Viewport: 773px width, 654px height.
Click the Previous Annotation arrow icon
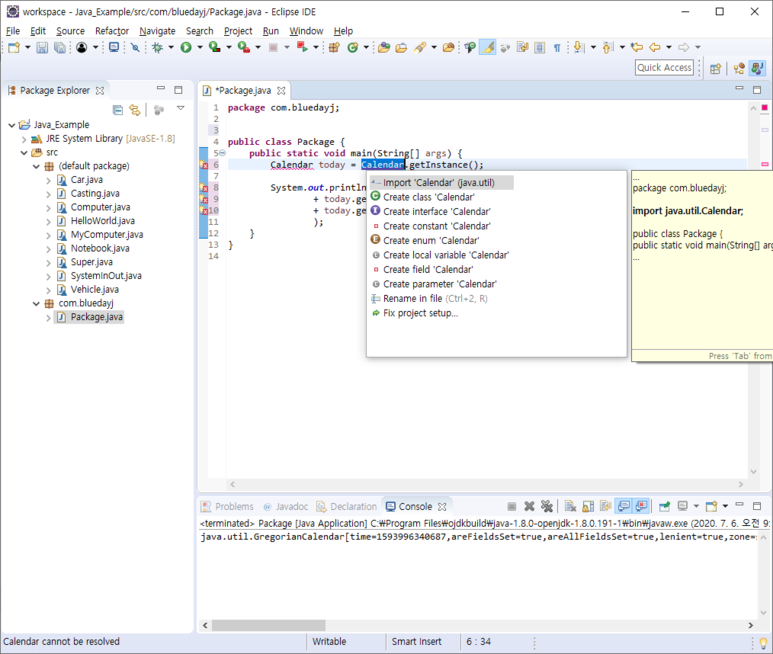click(x=608, y=47)
